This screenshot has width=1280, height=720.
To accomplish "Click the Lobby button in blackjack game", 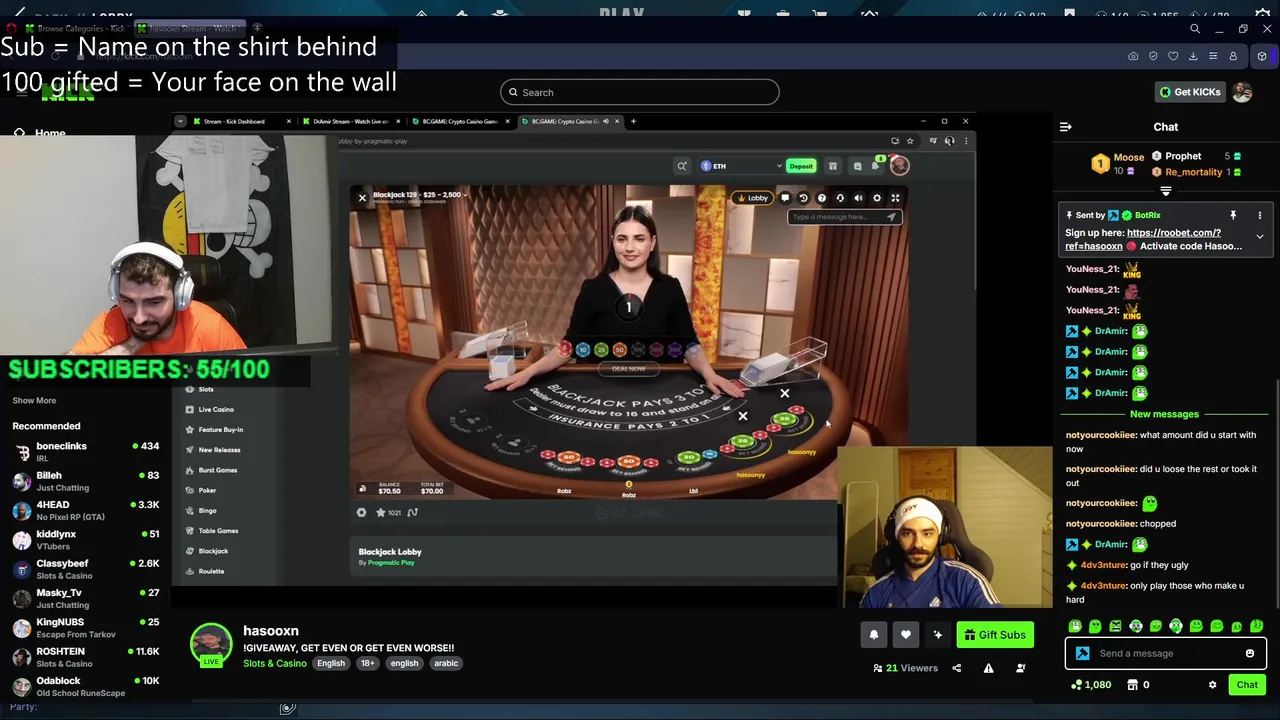I will [x=753, y=198].
